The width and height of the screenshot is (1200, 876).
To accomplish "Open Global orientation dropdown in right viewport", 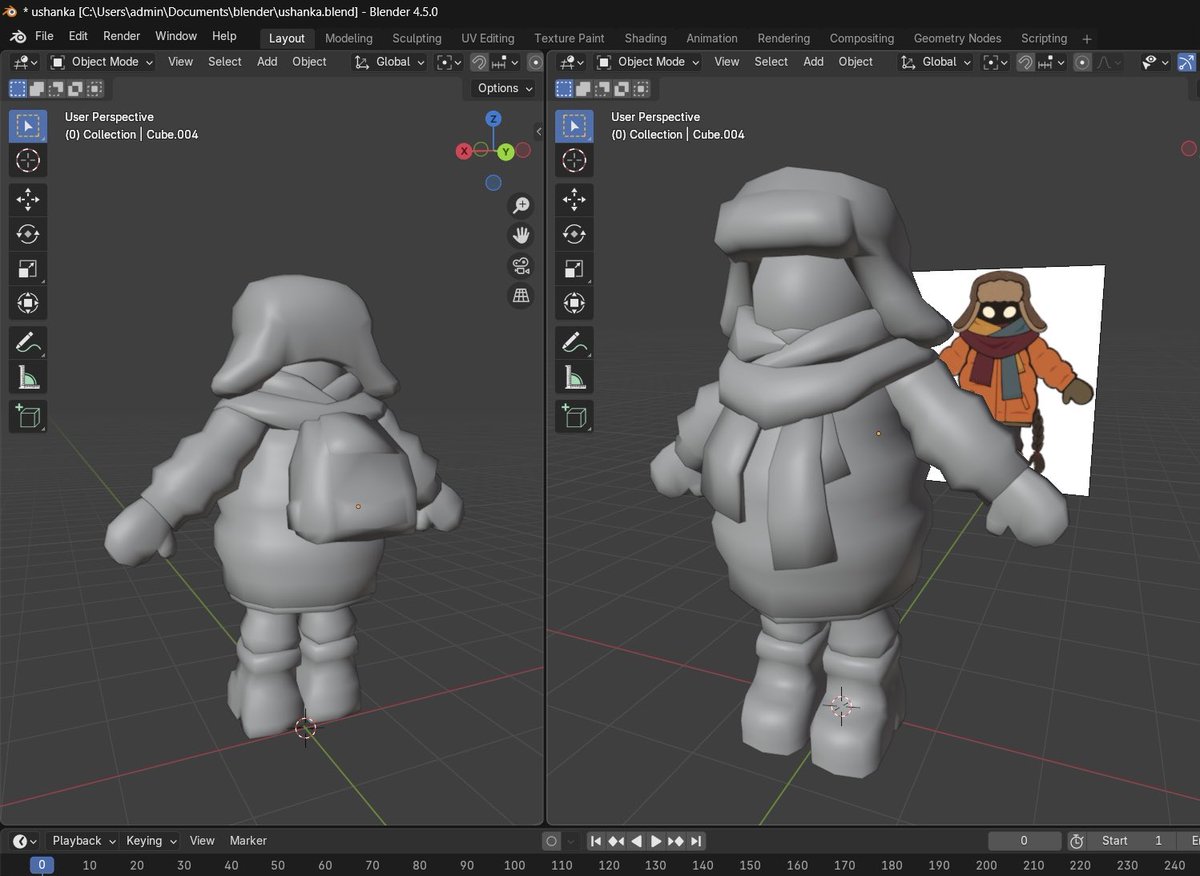I will 935,62.
